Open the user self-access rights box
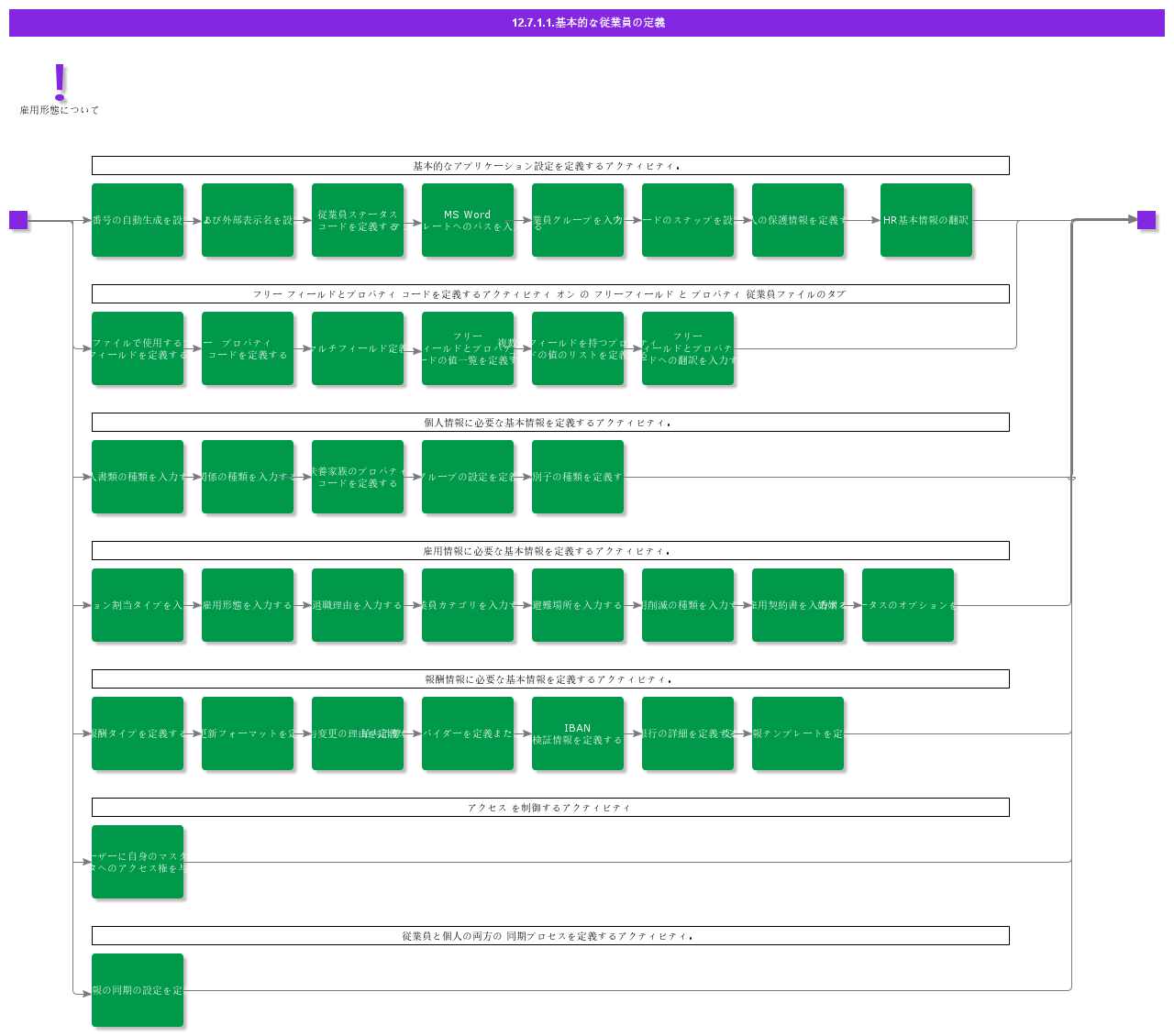The height and width of the screenshot is (1036, 1174). 137,862
